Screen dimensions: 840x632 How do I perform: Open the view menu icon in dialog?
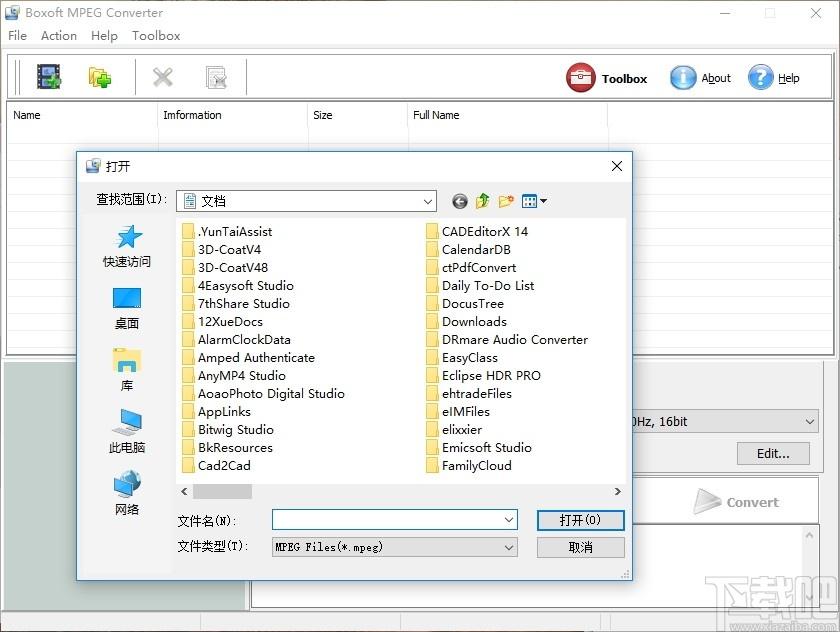[x=534, y=201]
